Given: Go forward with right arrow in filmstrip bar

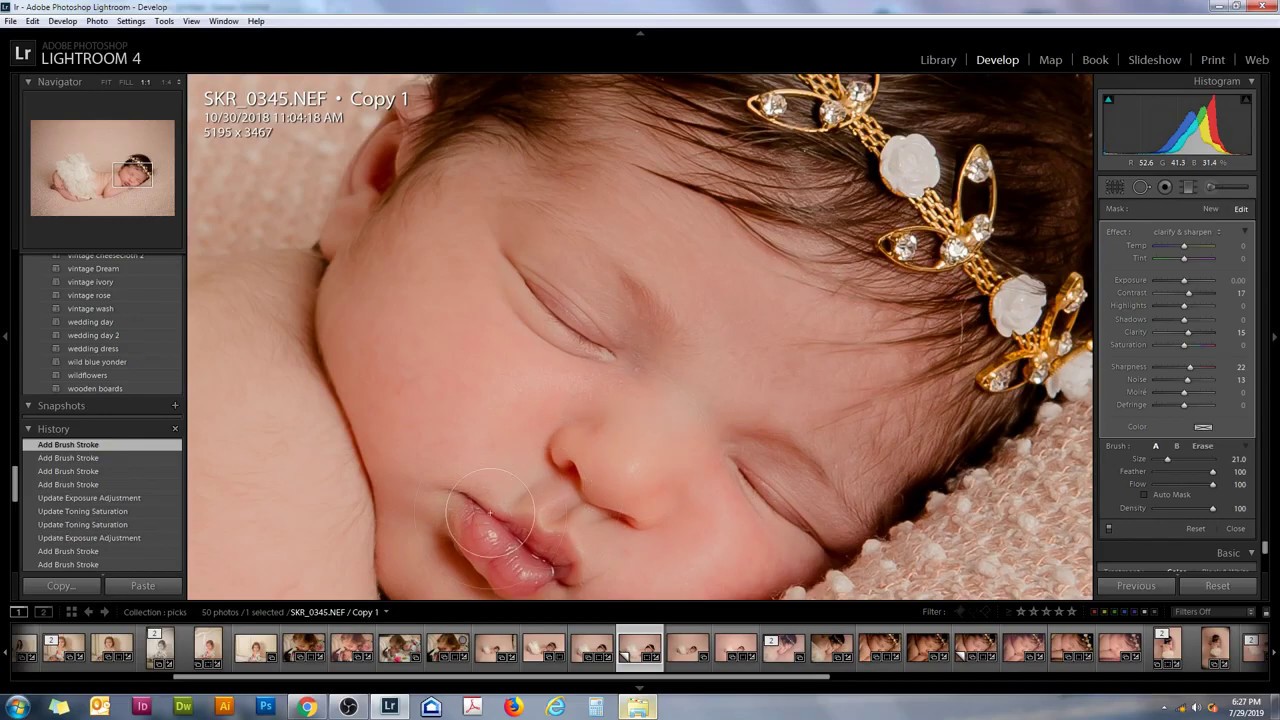Looking at the screenshot, I should [x=104, y=612].
